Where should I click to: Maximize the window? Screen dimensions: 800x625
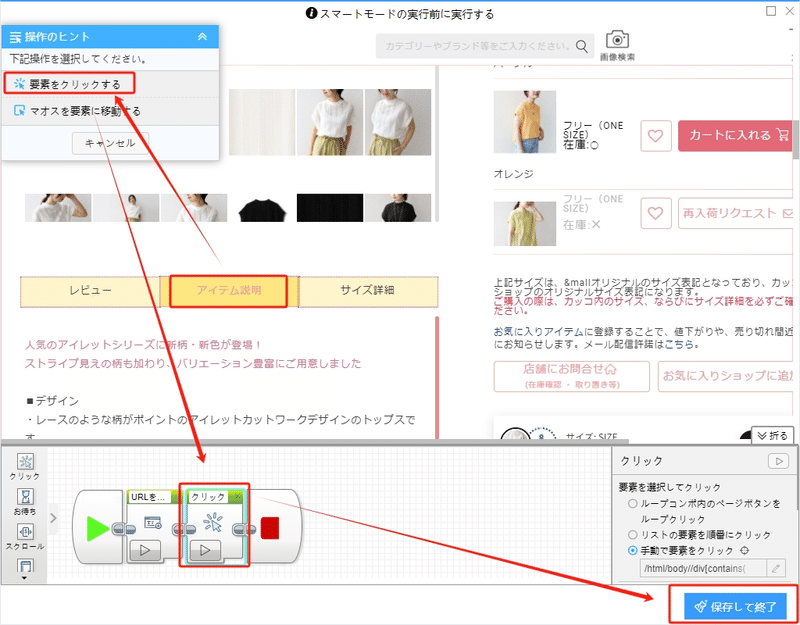(x=771, y=11)
